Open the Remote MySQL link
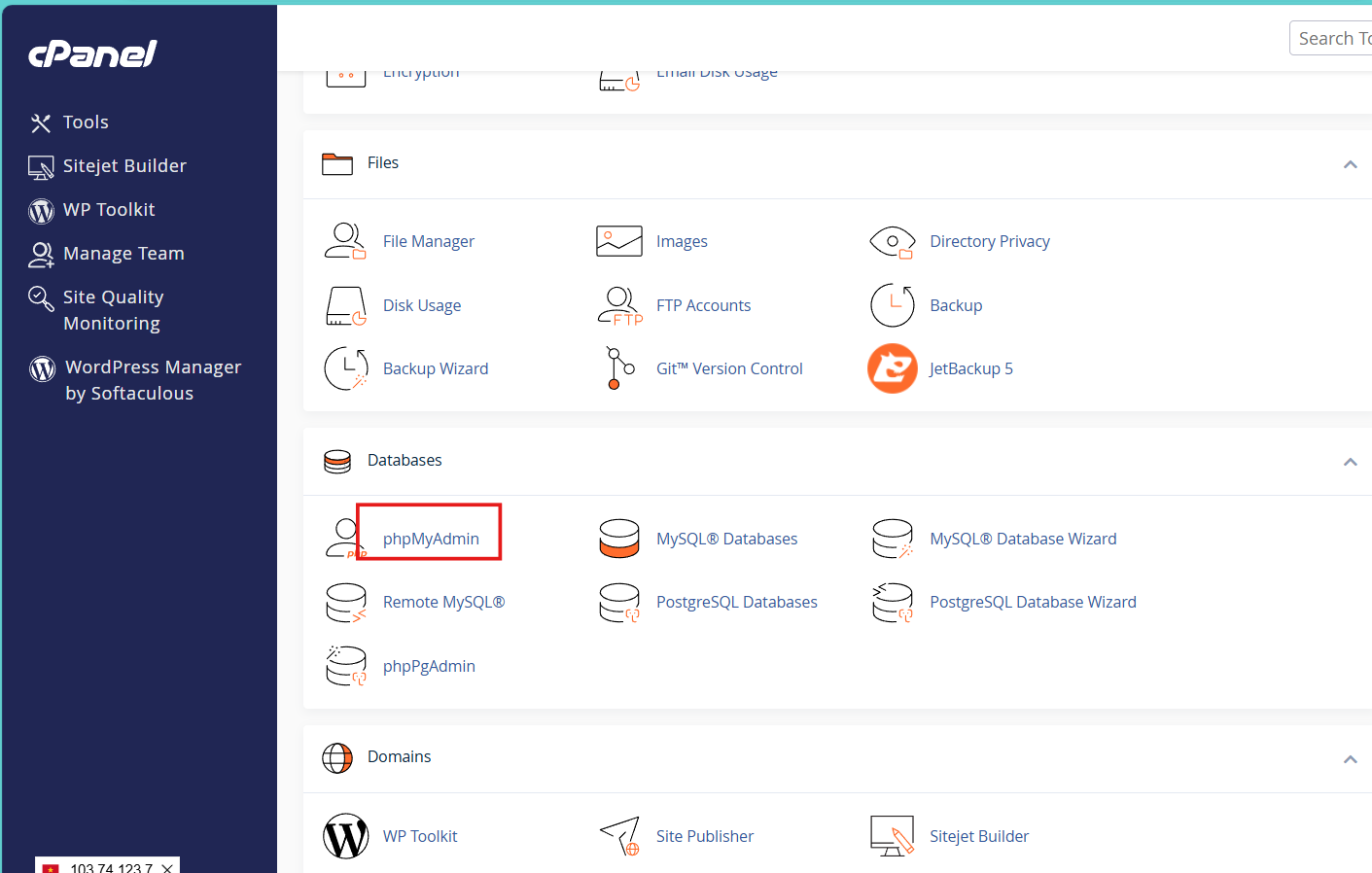This screenshot has width=1372, height=873. tap(444, 602)
